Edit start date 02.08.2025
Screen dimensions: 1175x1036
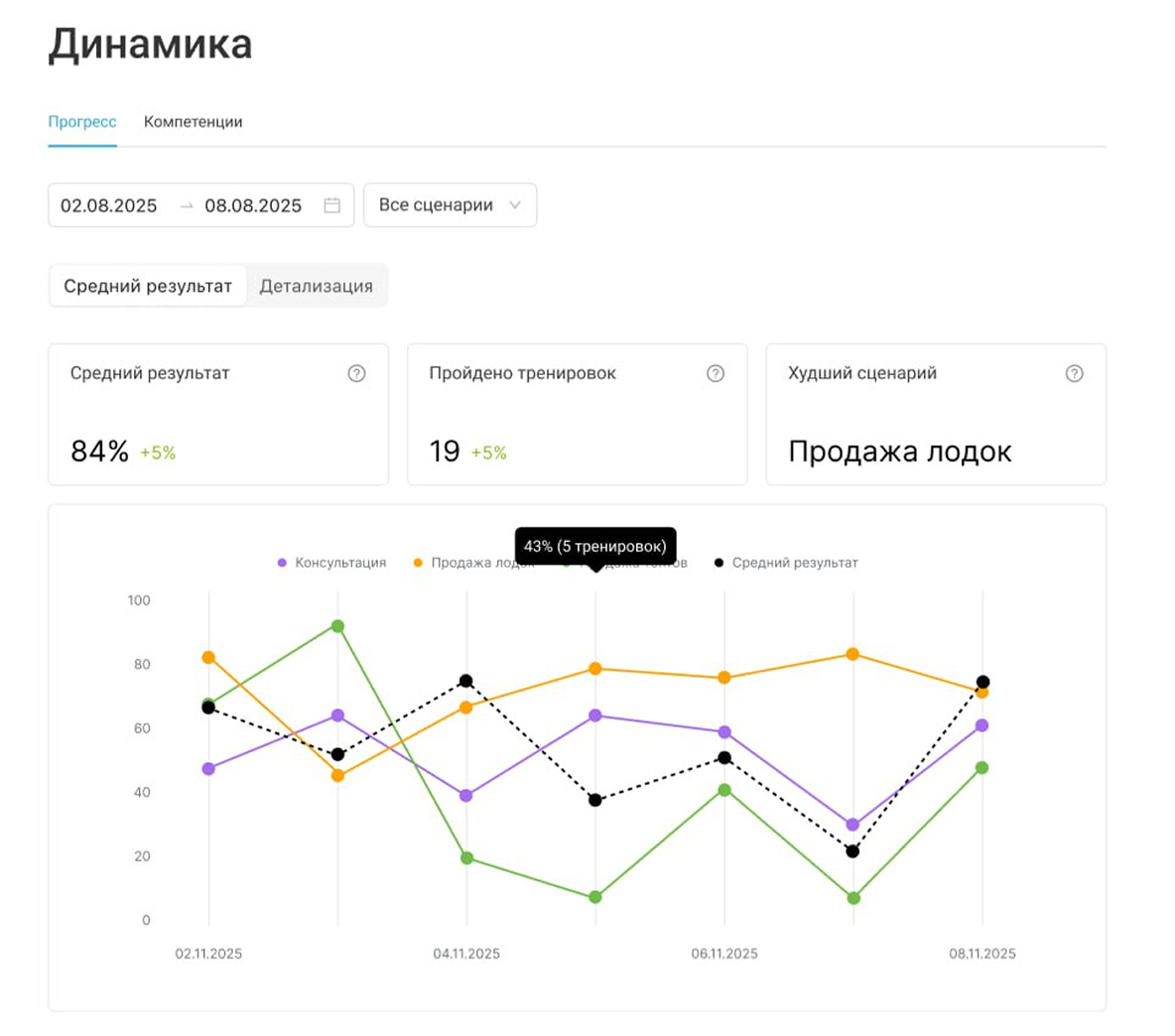coord(108,205)
